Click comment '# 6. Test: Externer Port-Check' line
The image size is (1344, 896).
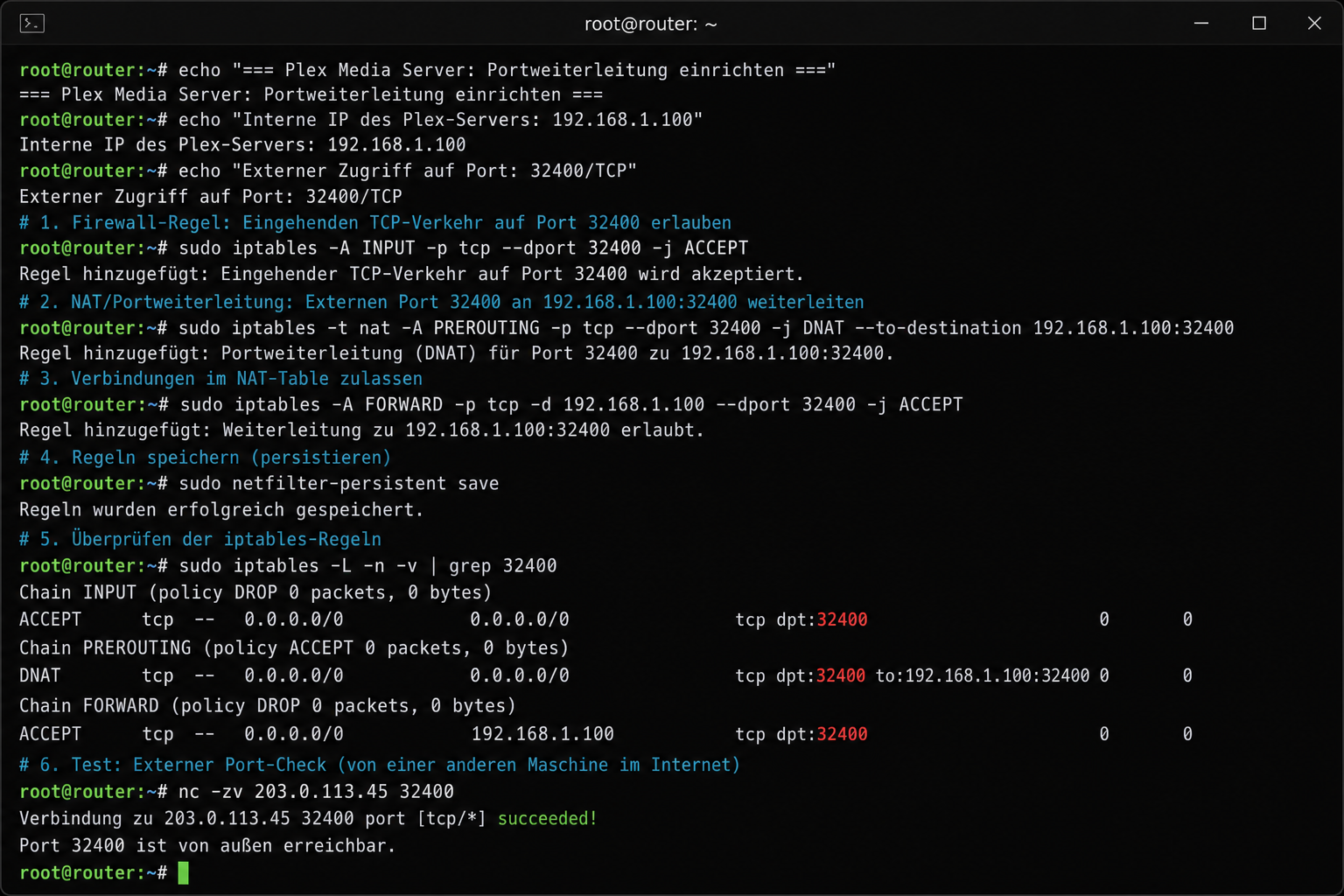coord(380,765)
